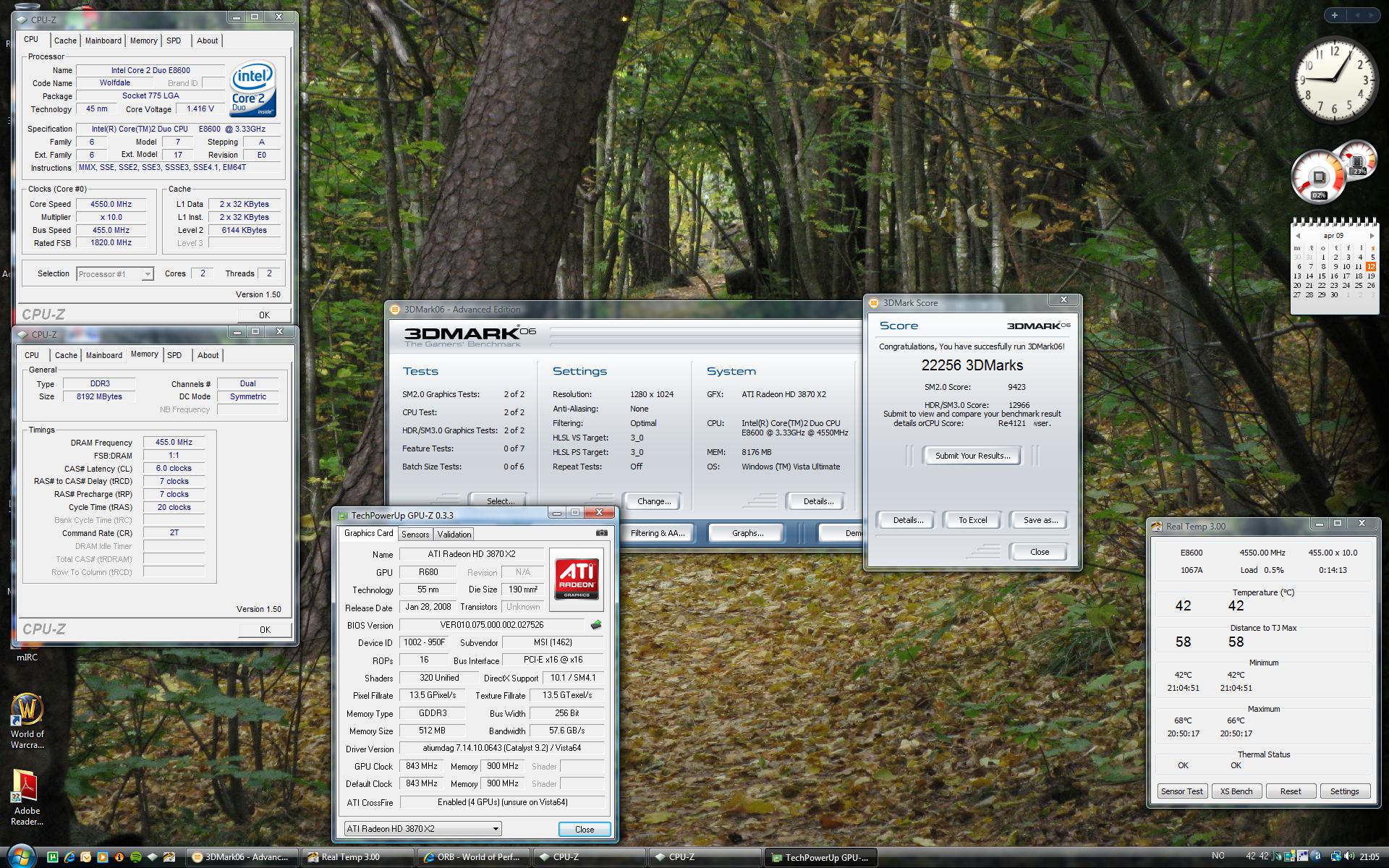
Task: Click the DRAM Frequency value 455.0 MHz
Action: [x=174, y=443]
